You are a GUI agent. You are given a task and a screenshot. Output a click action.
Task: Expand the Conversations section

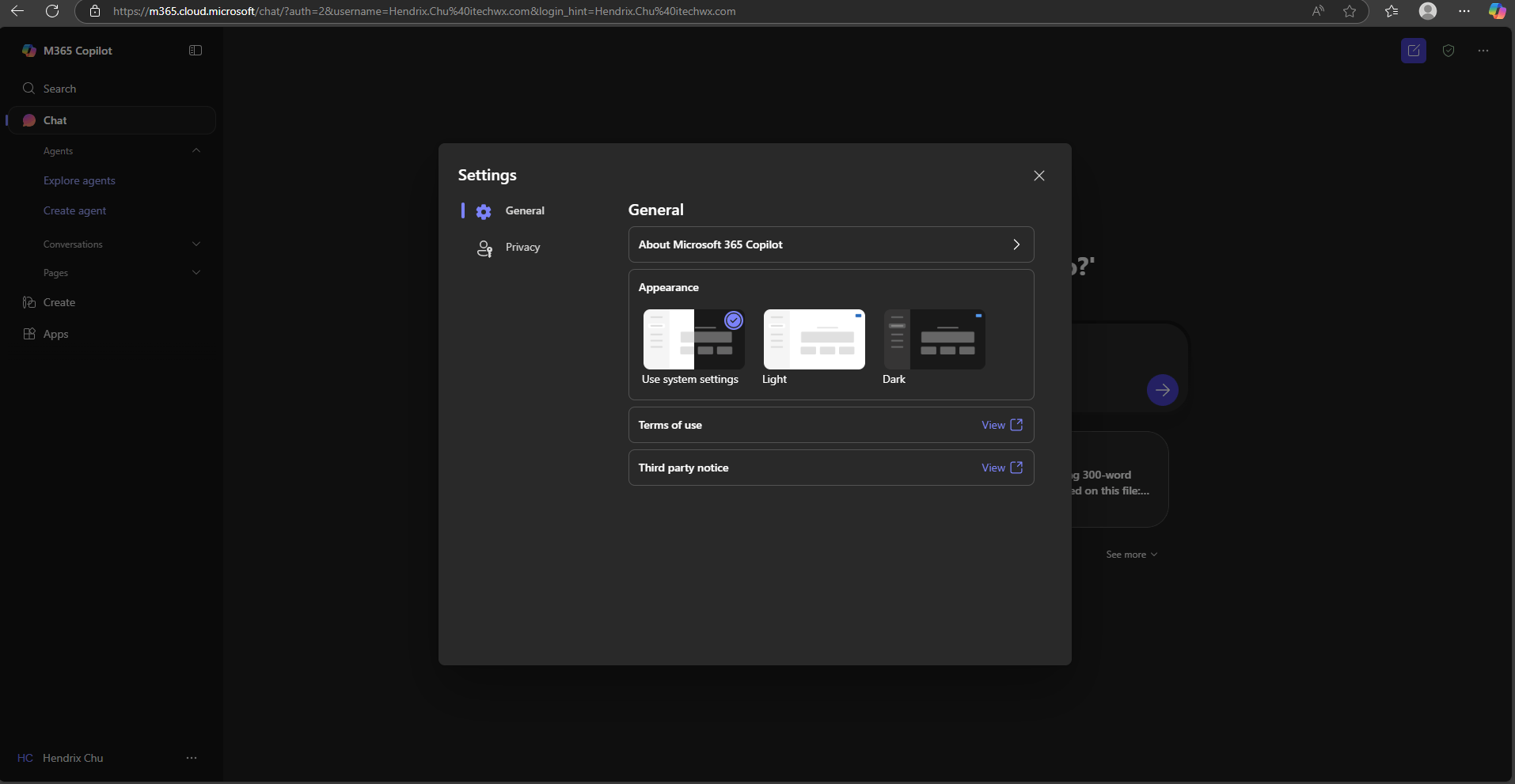coord(196,244)
